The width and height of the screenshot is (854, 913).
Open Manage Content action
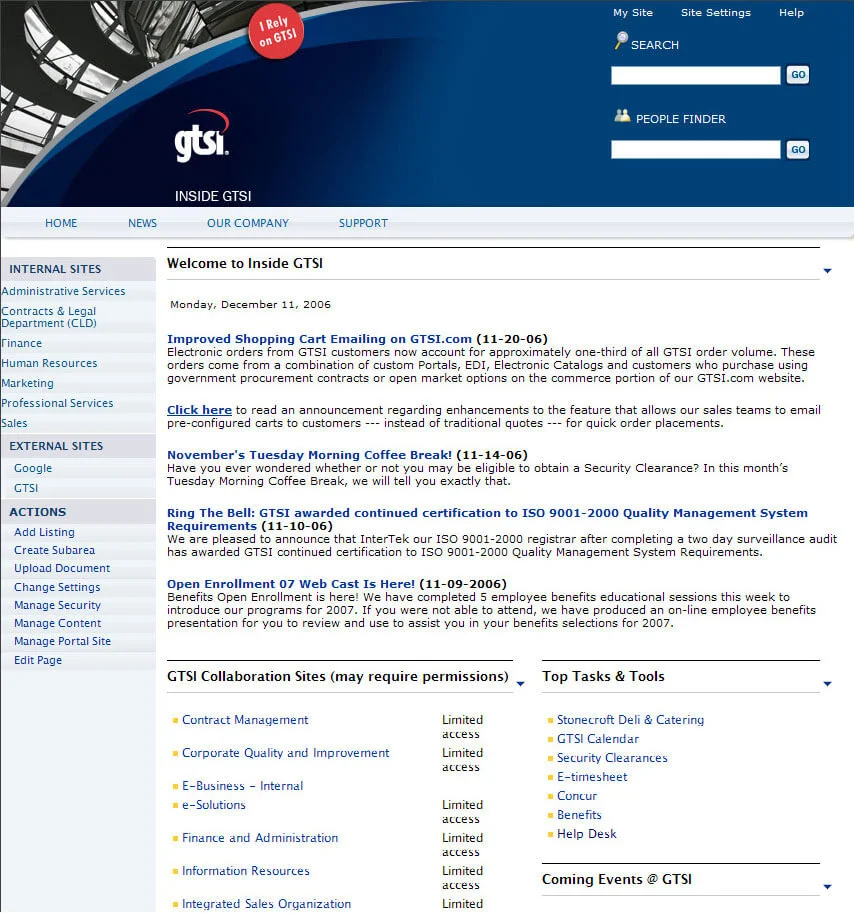click(58, 623)
